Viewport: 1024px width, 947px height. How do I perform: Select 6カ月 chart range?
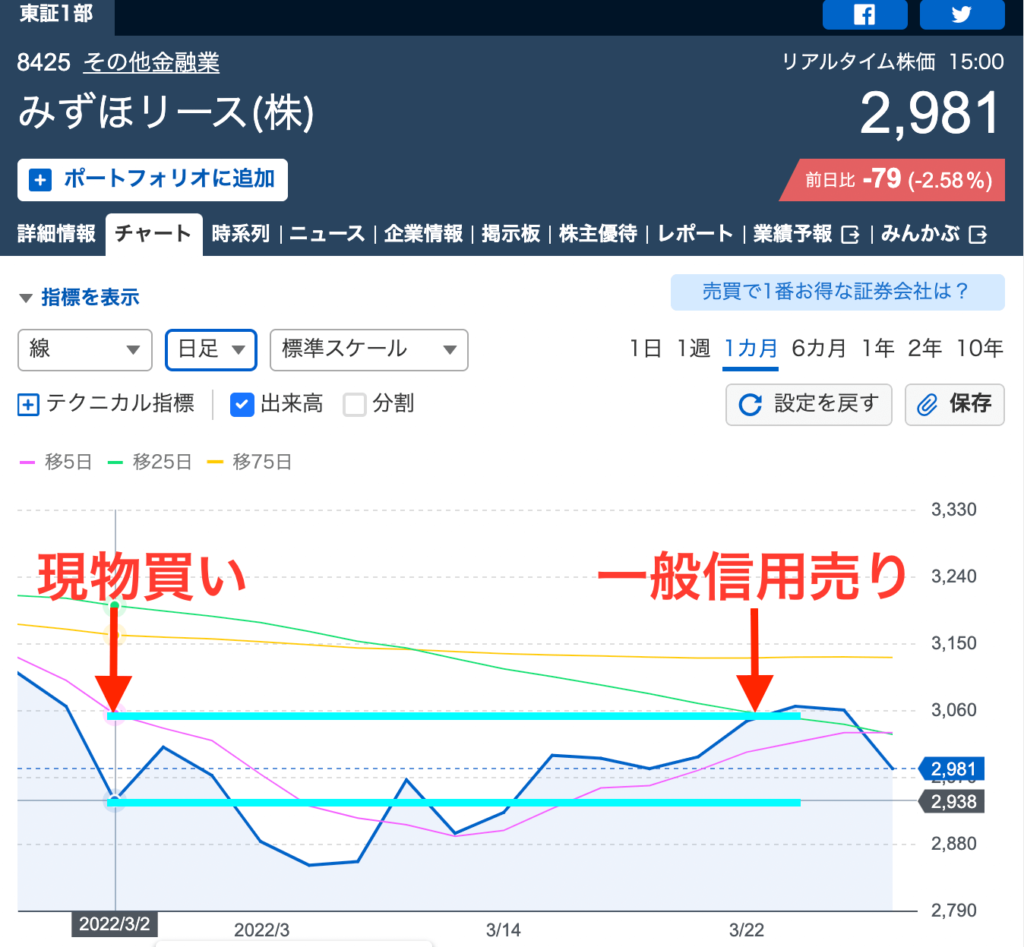[818, 349]
